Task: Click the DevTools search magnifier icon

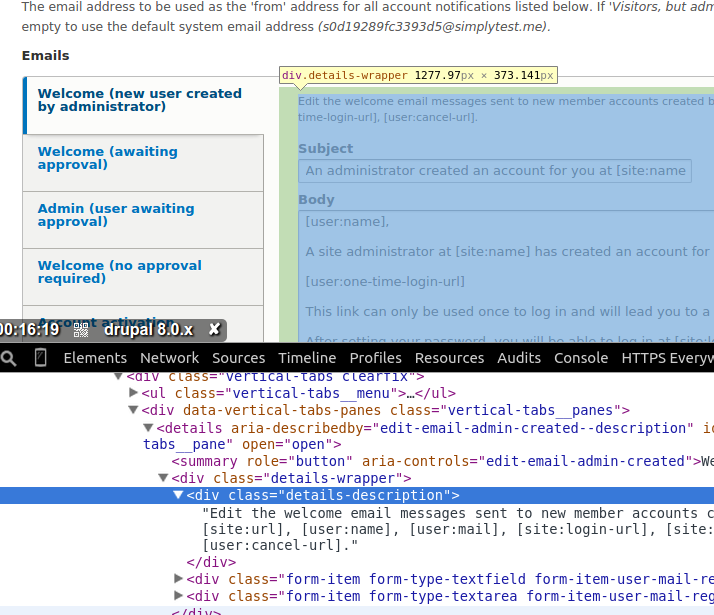Action: click(8, 358)
